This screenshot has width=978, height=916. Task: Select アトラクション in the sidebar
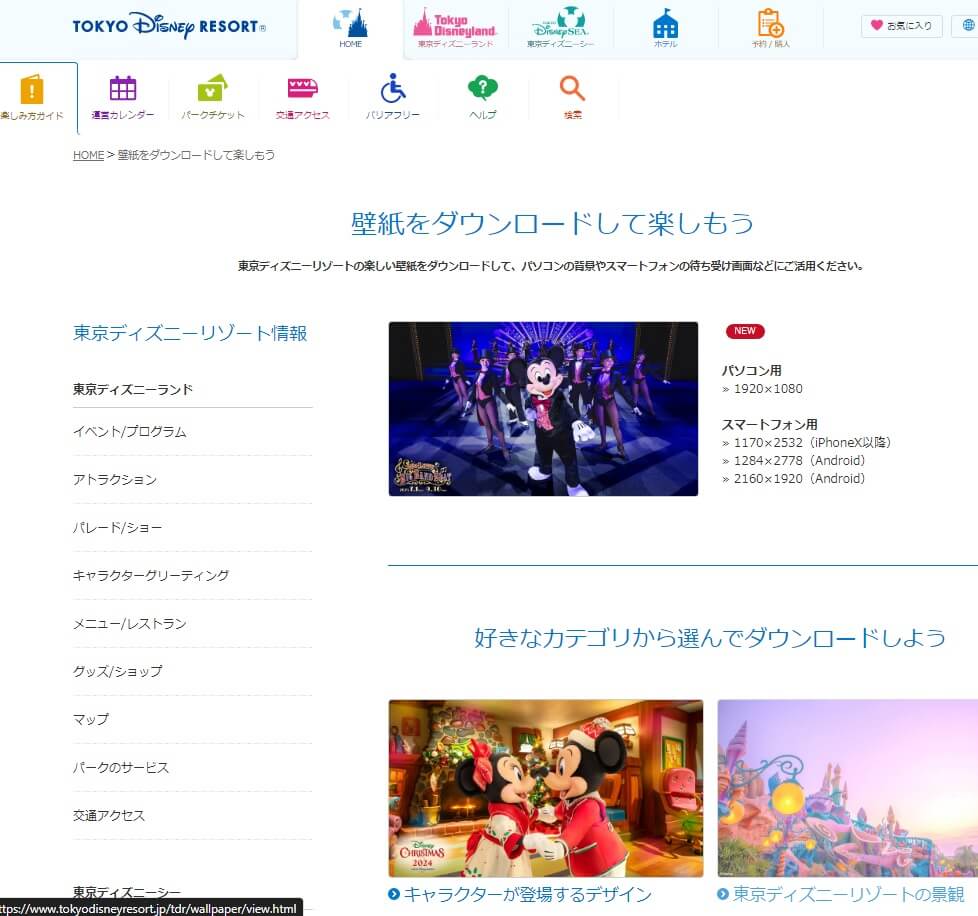coord(115,480)
